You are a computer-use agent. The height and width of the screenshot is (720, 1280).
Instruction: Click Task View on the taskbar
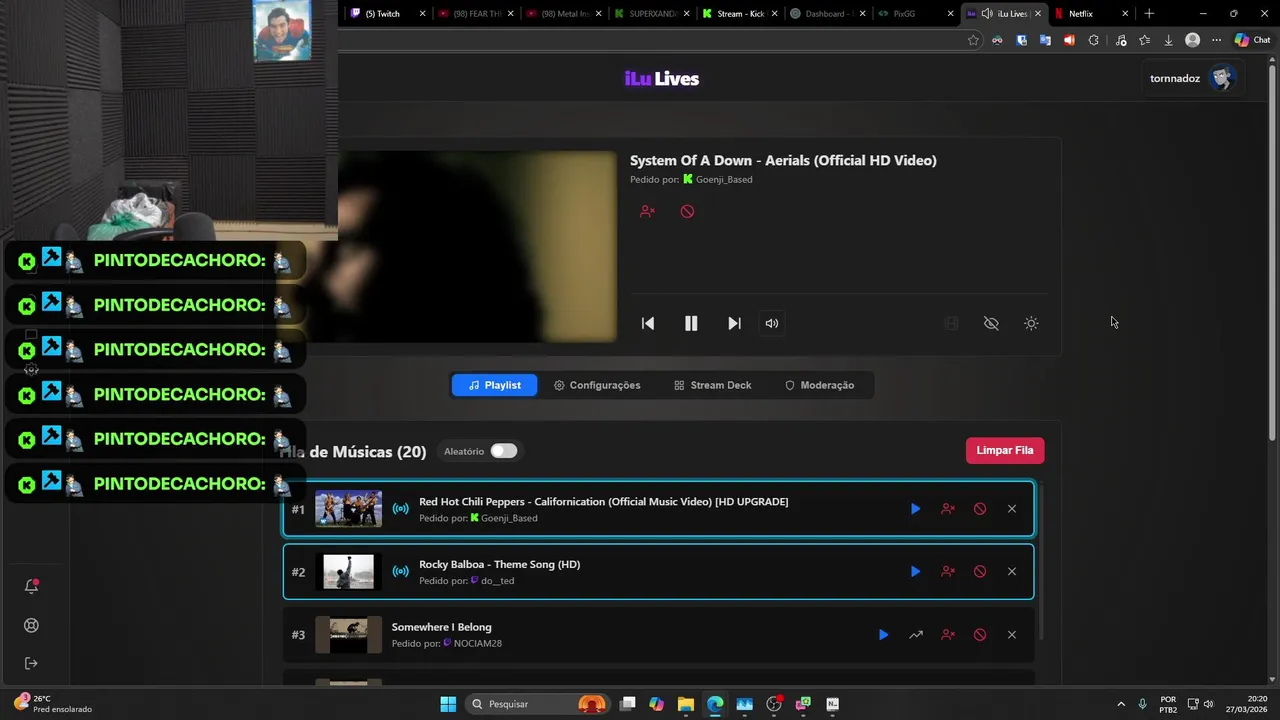click(627, 704)
